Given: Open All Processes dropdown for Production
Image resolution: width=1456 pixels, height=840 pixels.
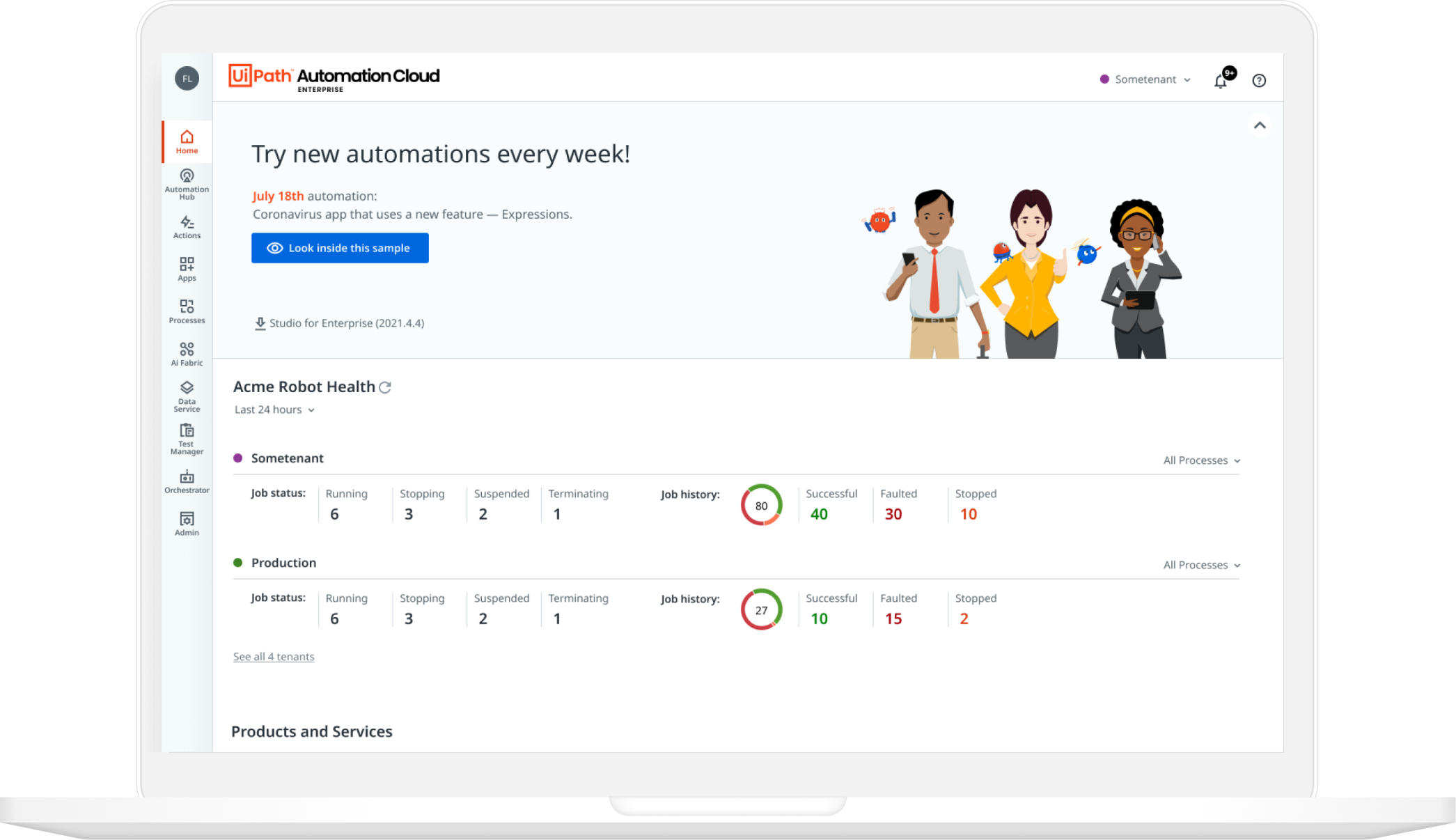Looking at the screenshot, I should pos(1201,565).
